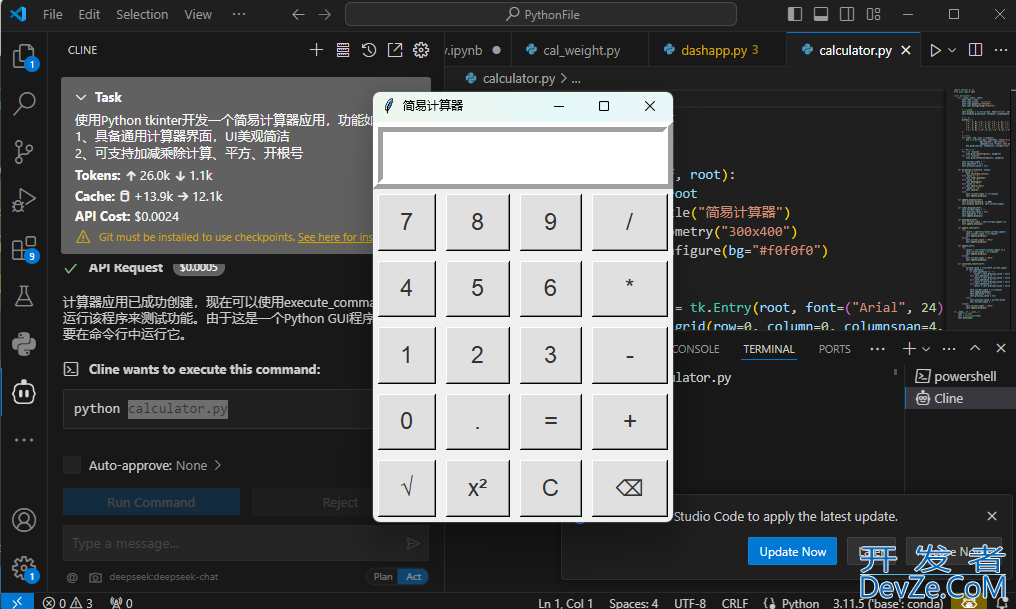Open the Manage gear in activity bar

tap(24, 568)
